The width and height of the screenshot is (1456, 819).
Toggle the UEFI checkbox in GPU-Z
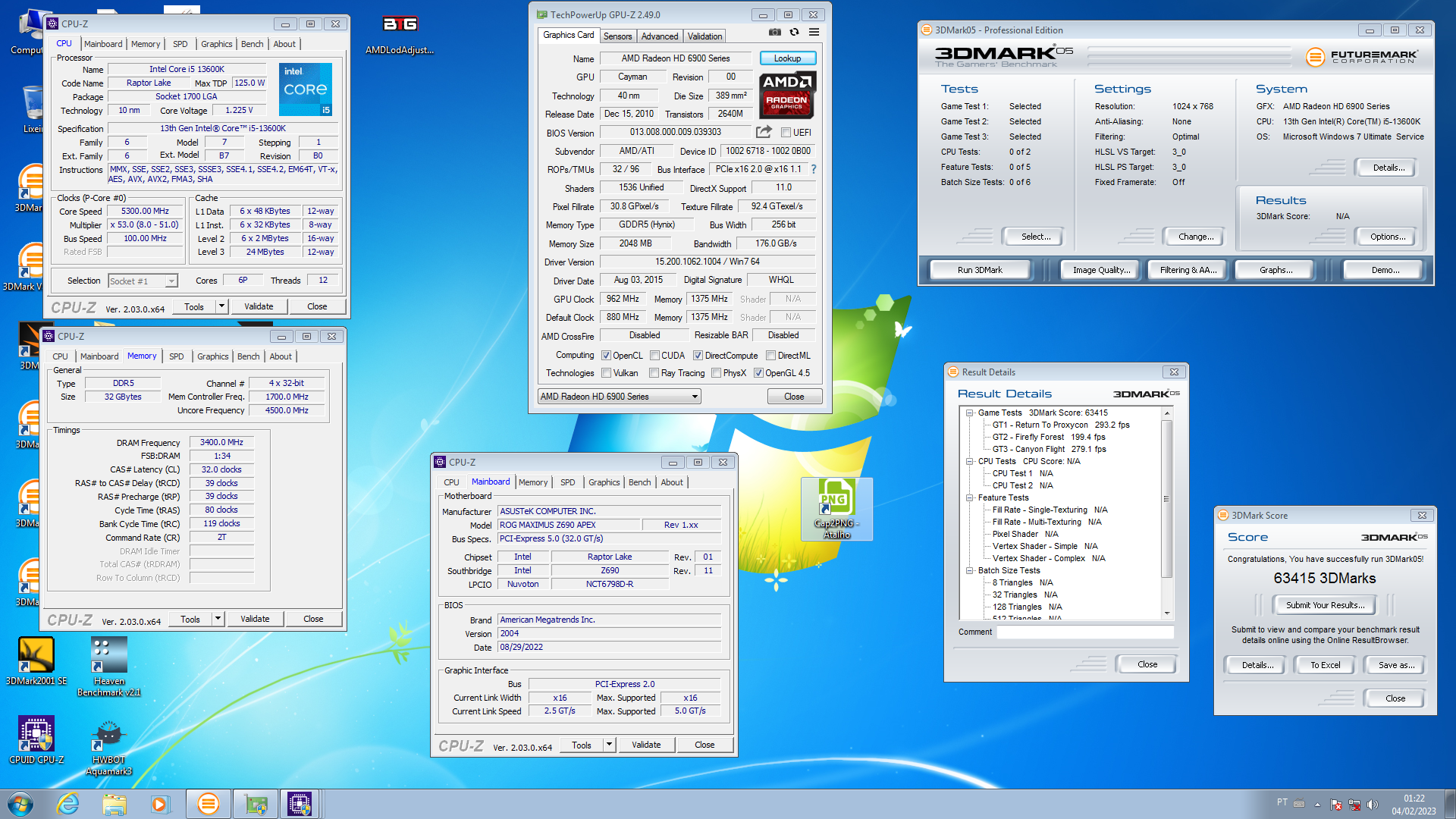(786, 132)
